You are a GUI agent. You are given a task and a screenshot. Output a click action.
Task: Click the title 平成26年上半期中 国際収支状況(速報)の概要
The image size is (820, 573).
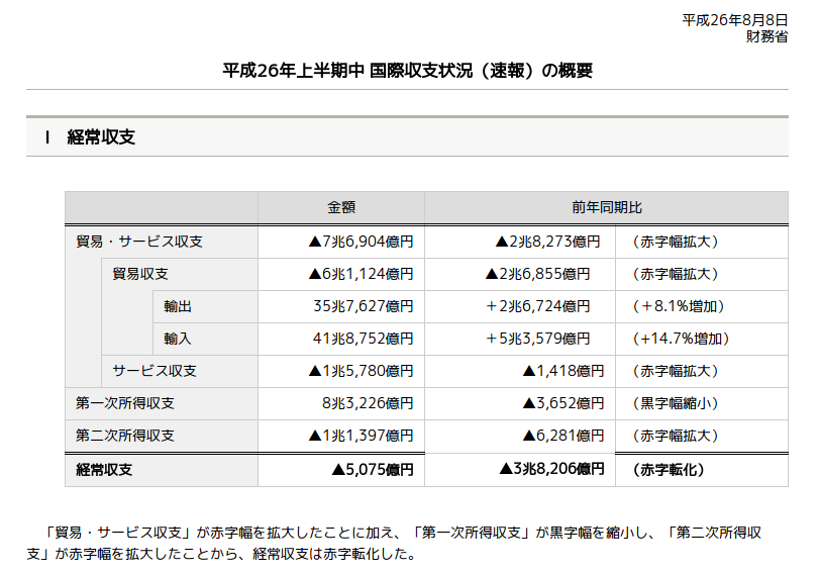click(x=407, y=70)
